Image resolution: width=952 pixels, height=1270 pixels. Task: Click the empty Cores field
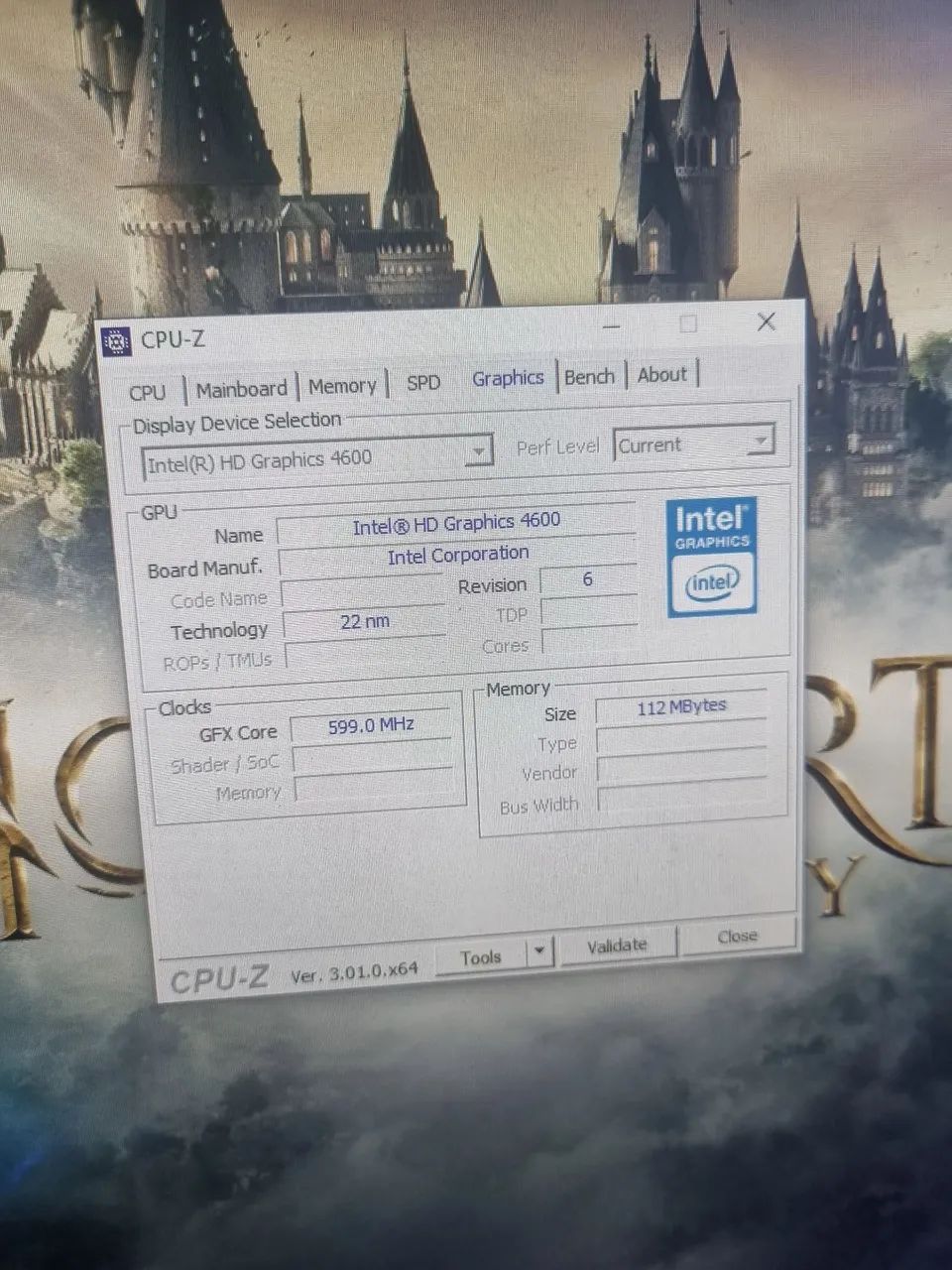[590, 642]
